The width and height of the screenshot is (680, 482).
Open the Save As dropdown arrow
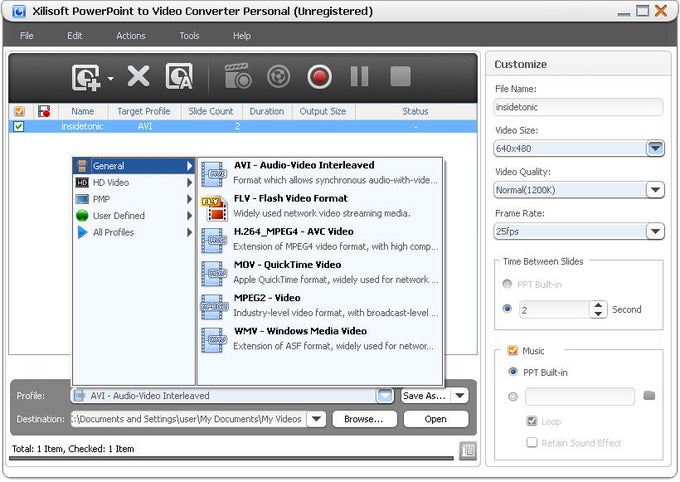coord(460,396)
